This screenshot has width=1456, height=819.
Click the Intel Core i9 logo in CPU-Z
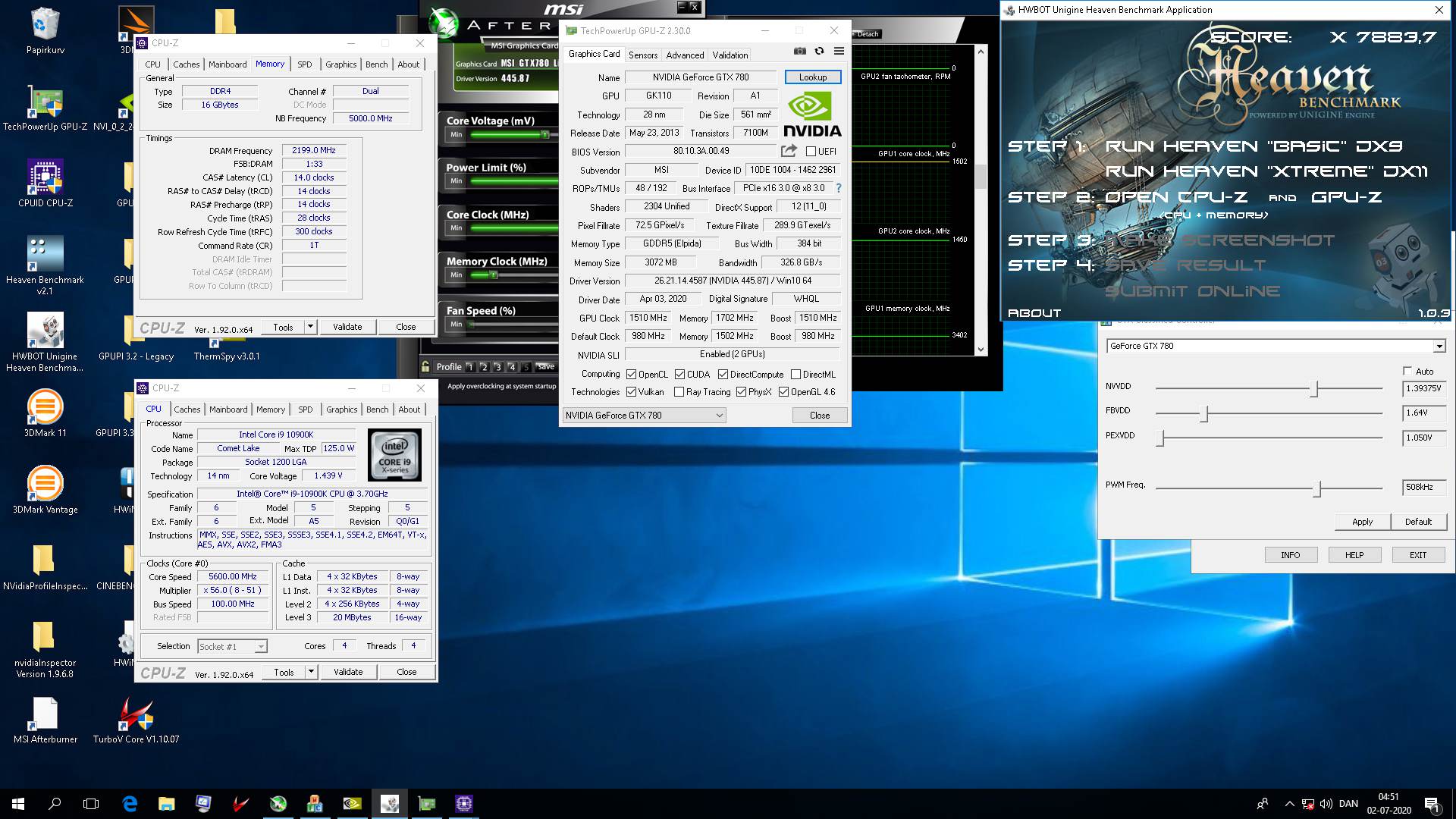pyautogui.click(x=394, y=455)
